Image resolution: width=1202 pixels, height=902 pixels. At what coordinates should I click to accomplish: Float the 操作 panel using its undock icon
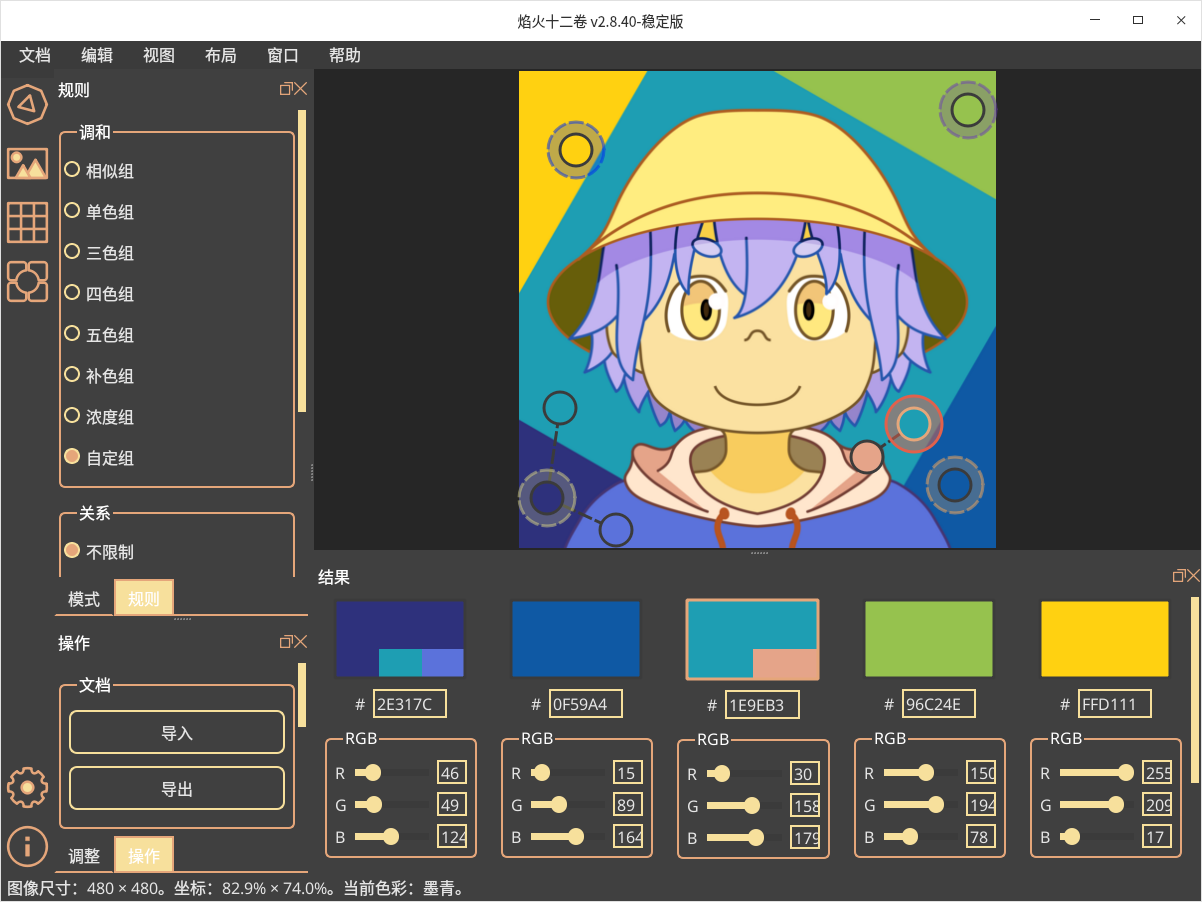(x=285, y=642)
